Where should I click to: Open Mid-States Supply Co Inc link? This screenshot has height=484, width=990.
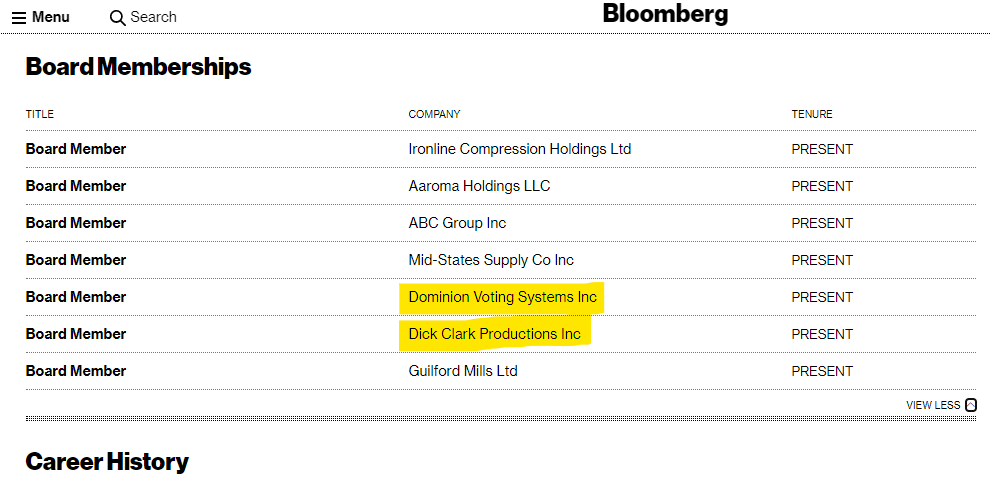coord(491,260)
